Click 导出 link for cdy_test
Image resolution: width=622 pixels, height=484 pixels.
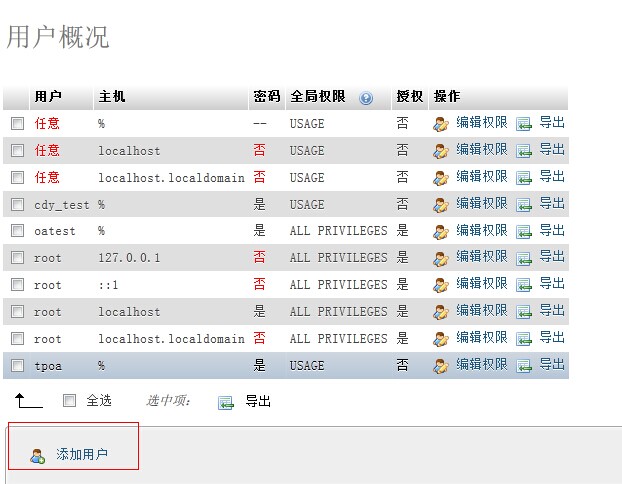click(552, 203)
